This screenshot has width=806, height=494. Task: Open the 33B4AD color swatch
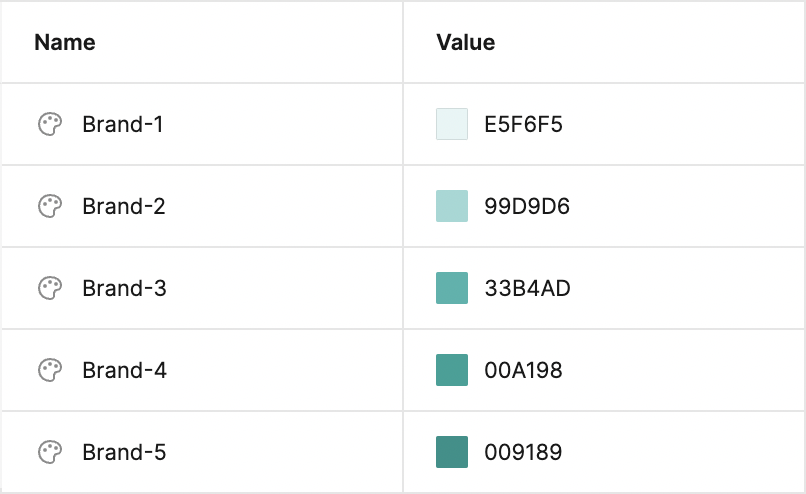(452, 289)
